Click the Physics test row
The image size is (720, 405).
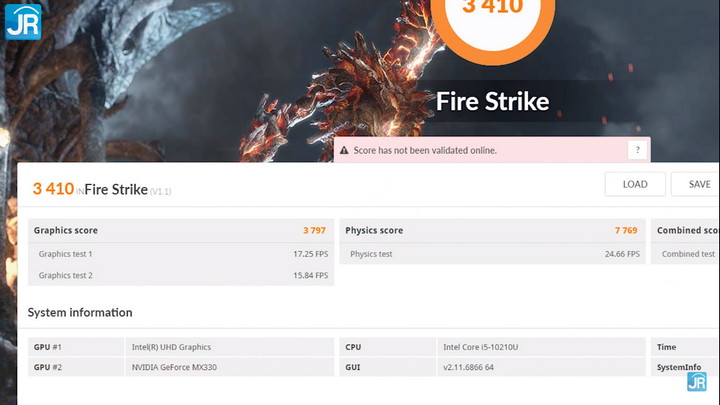pos(492,253)
